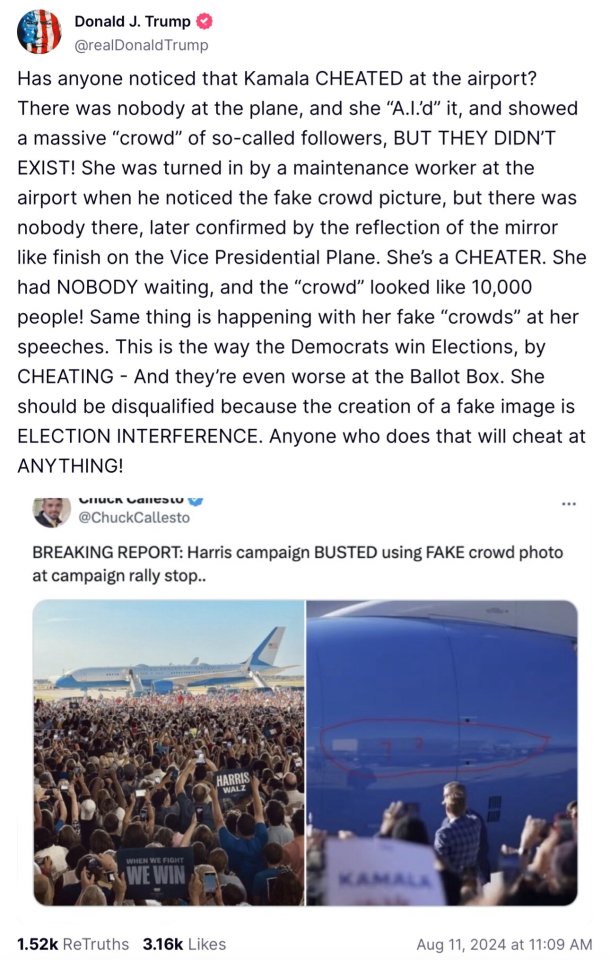The image size is (610, 960).
Task: Click the @realDonaldTrump handle
Action: (x=141, y=44)
